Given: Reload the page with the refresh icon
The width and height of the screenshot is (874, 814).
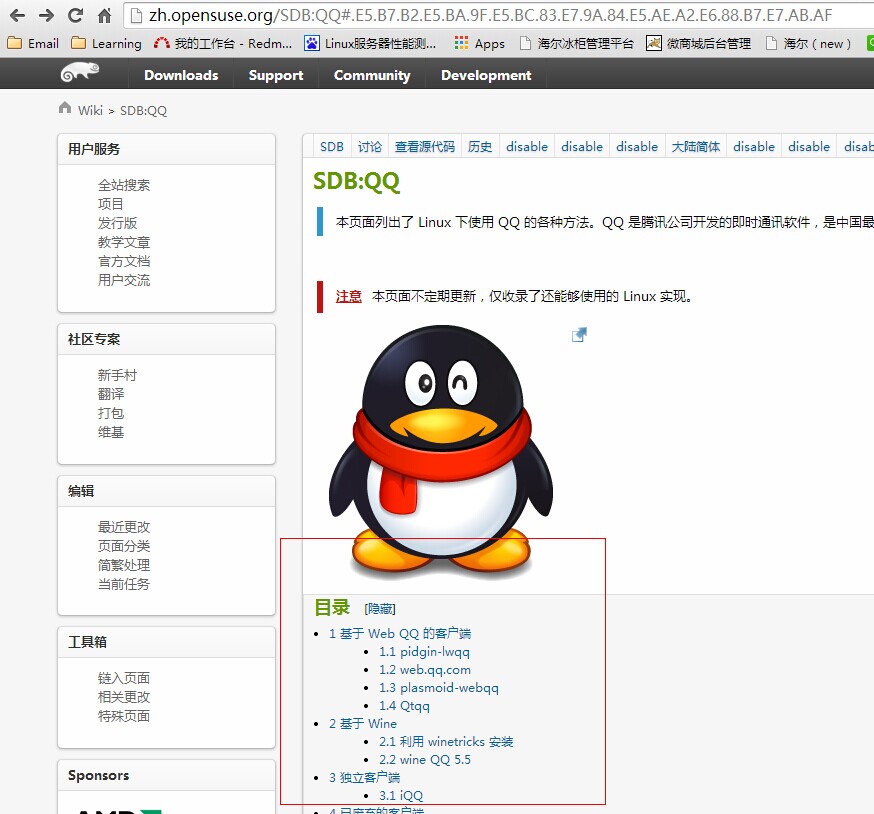Looking at the screenshot, I should (76, 15).
